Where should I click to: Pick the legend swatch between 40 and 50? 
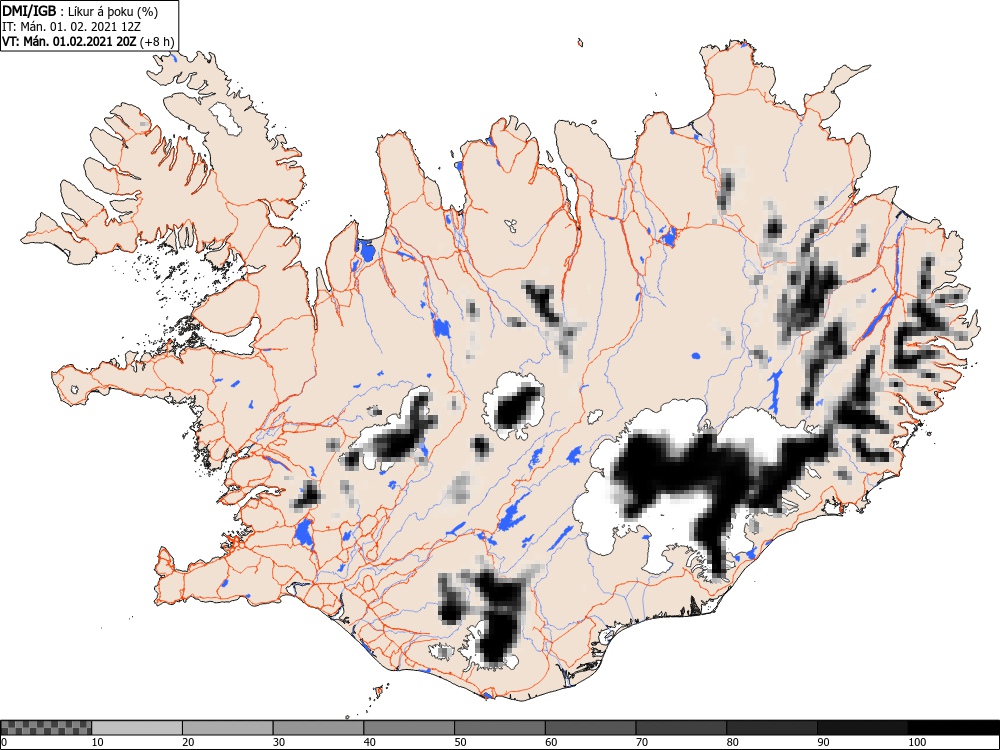click(x=409, y=728)
